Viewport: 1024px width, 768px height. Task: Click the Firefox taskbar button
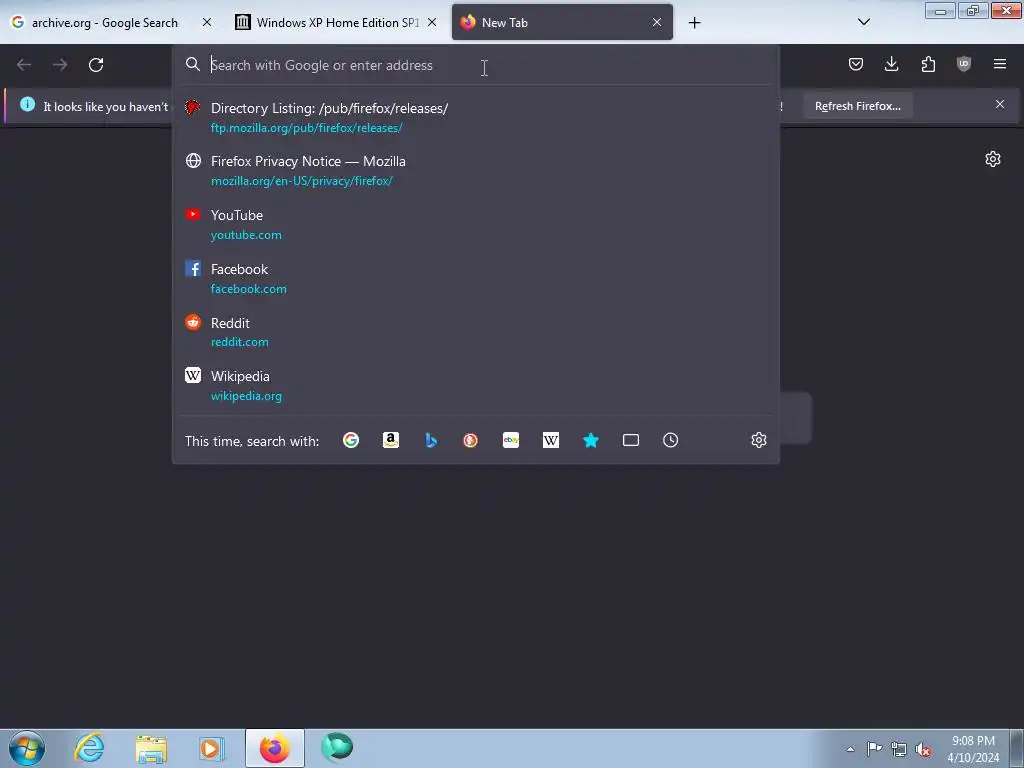[x=275, y=748]
